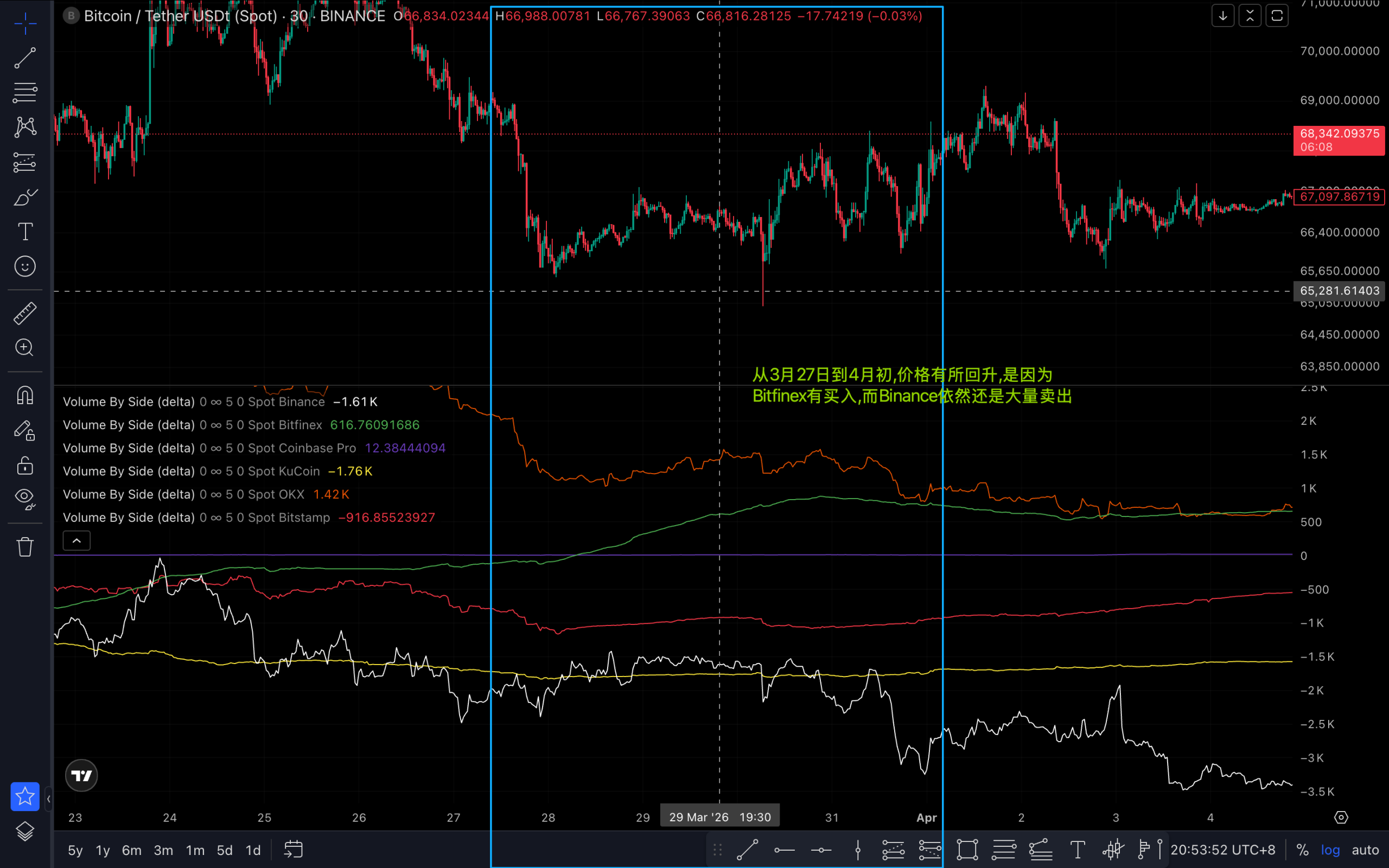Click the 20:53:52 UTC+8 timezone button

(1222, 850)
